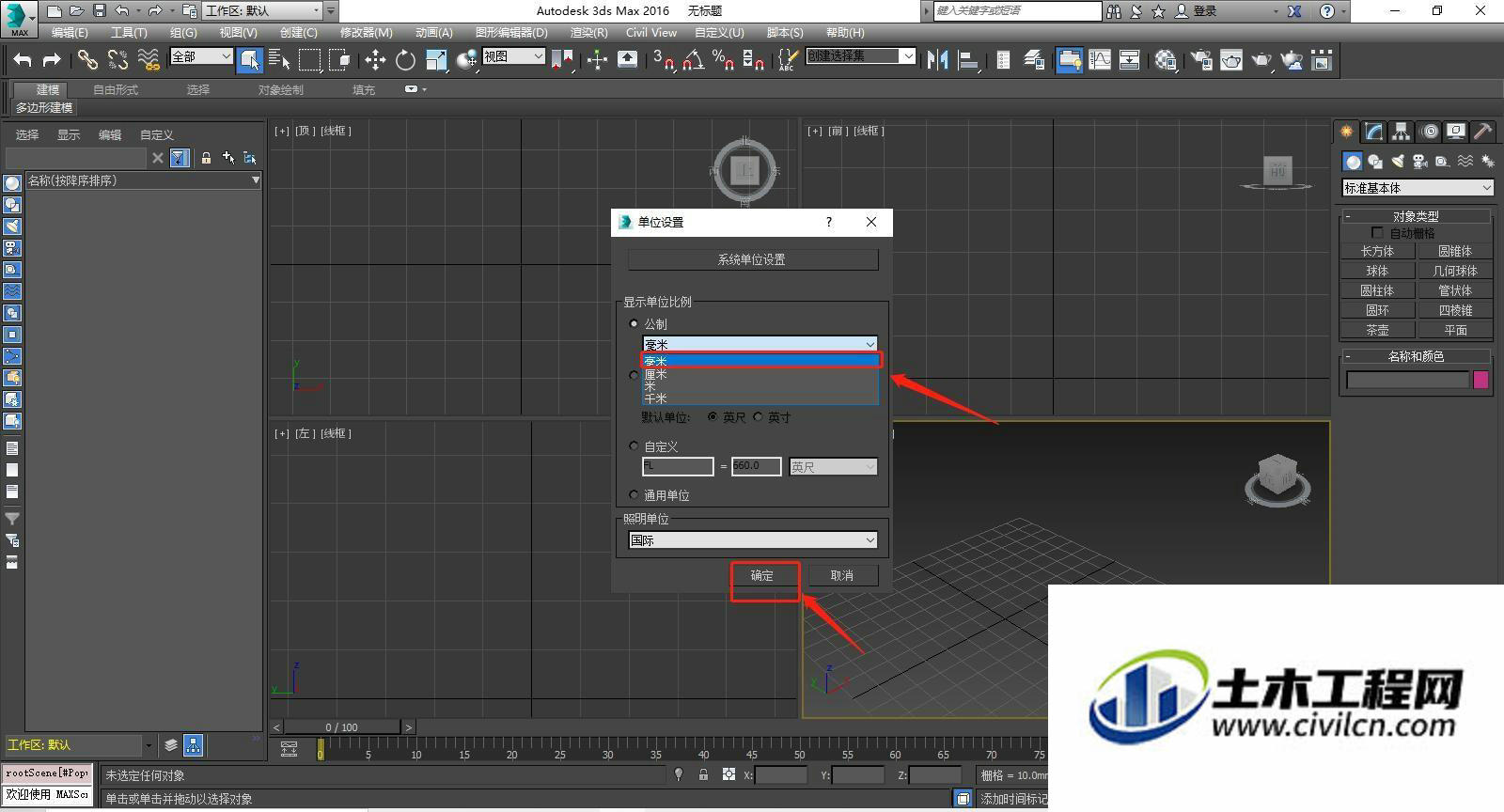The height and width of the screenshot is (812, 1504).
Task: Open the 创建选择集 dropdown
Action: (860, 56)
